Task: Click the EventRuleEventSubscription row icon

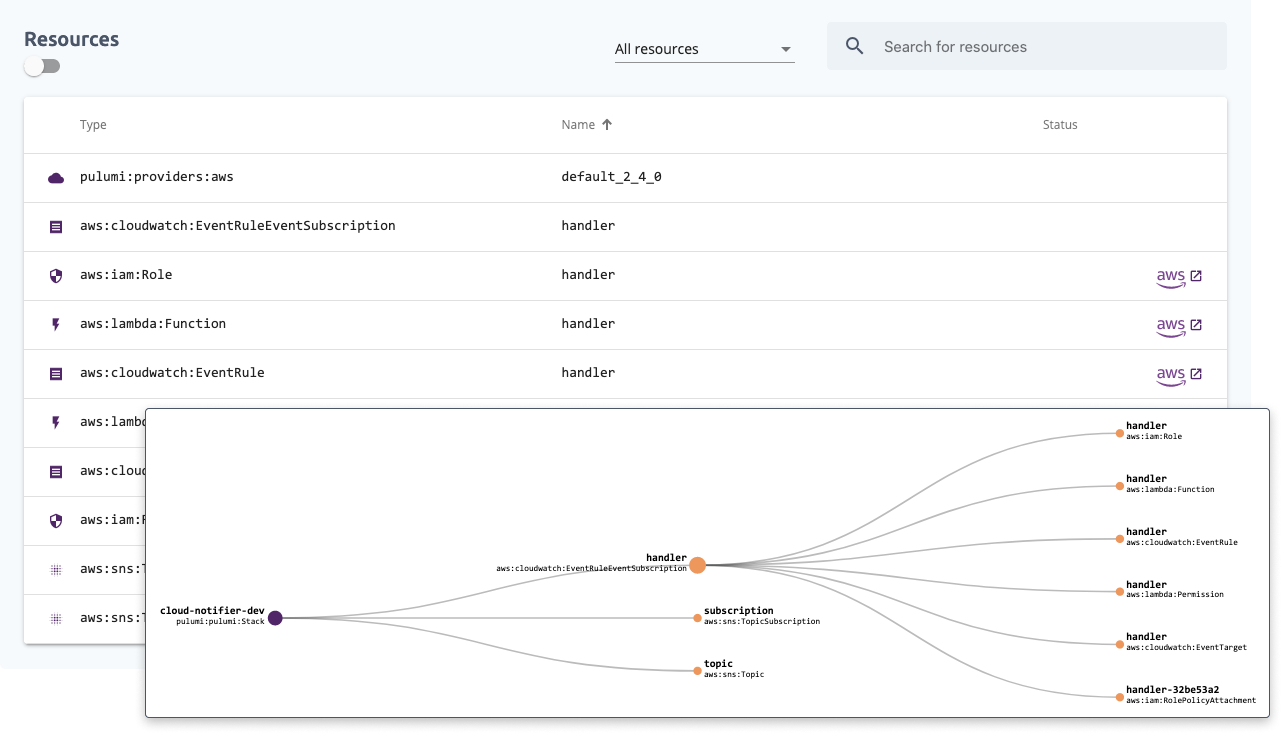Action: [56, 227]
